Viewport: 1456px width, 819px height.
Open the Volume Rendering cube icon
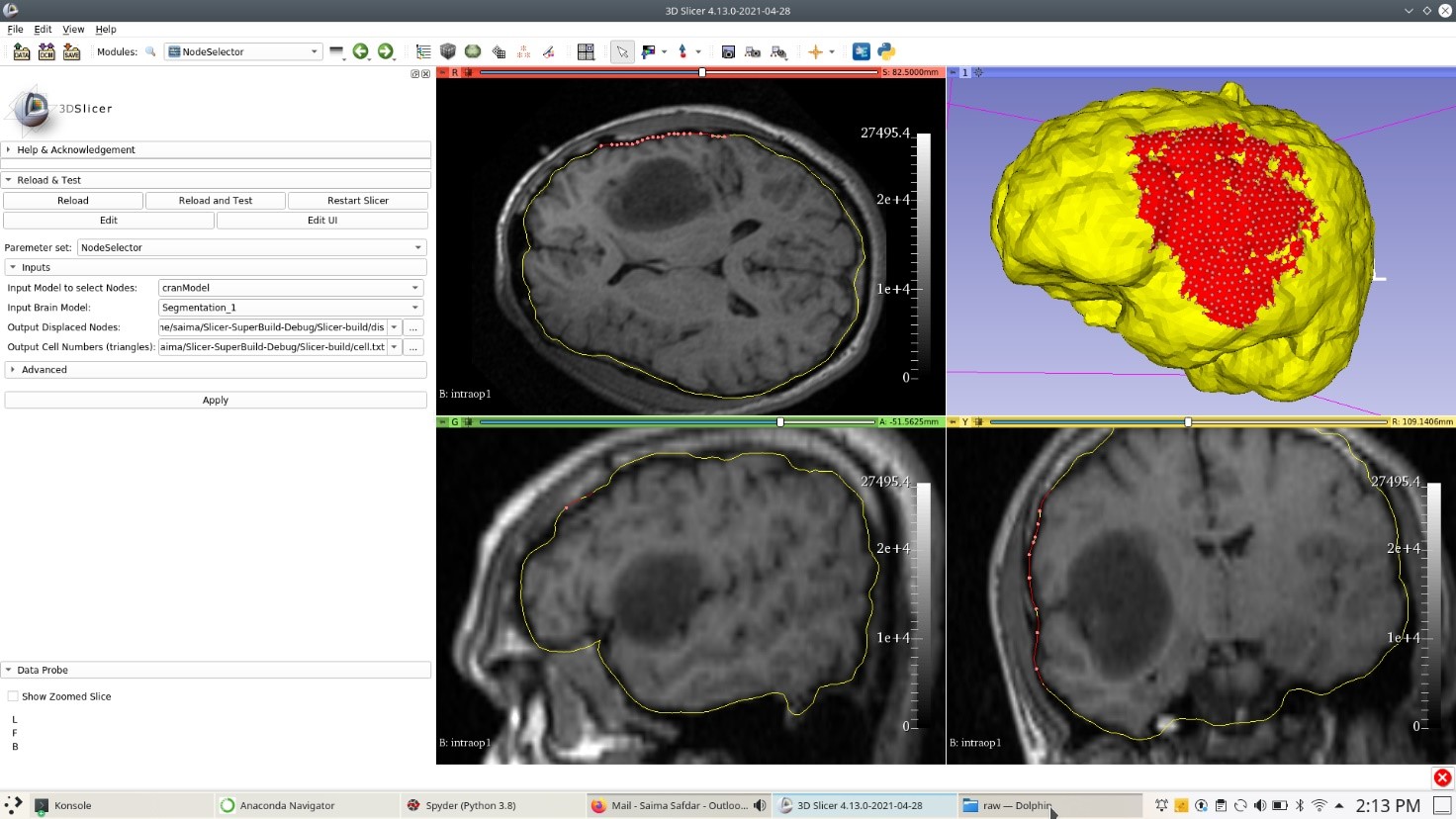[x=448, y=51]
